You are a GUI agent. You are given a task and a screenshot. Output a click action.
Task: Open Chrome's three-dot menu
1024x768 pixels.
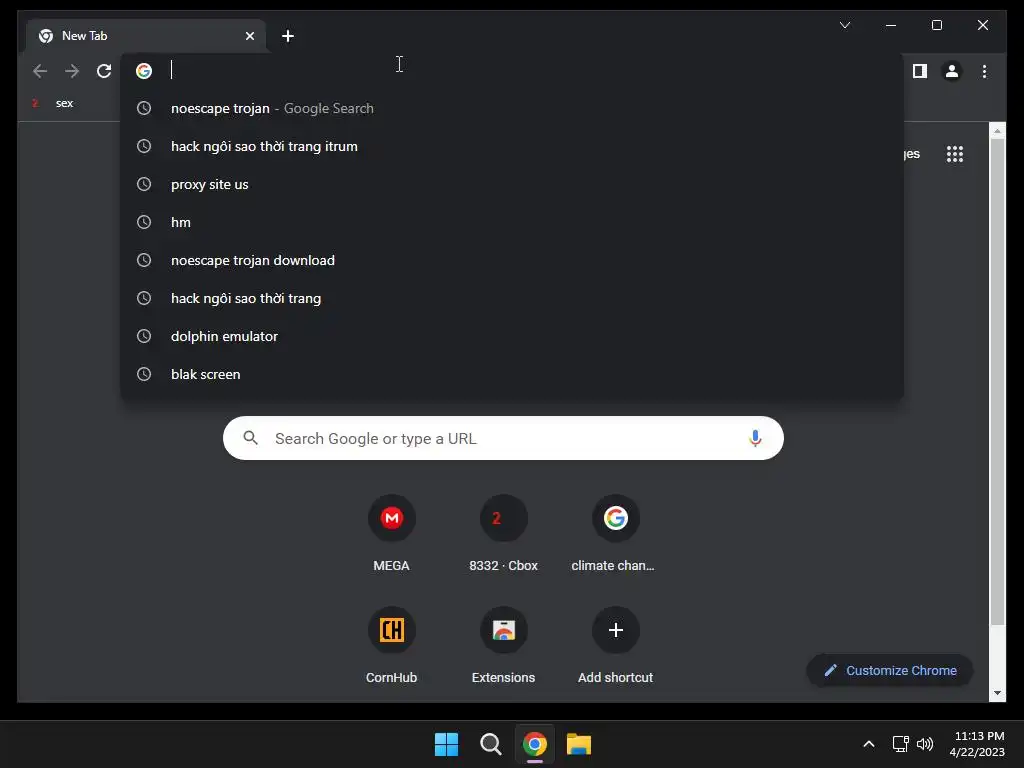984,71
